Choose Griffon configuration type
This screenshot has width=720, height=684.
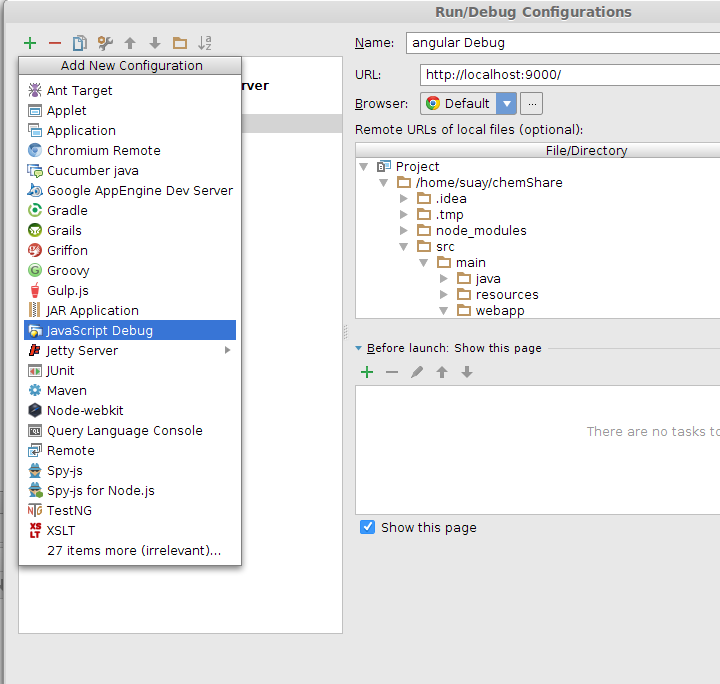pyautogui.click(x=130, y=250)
